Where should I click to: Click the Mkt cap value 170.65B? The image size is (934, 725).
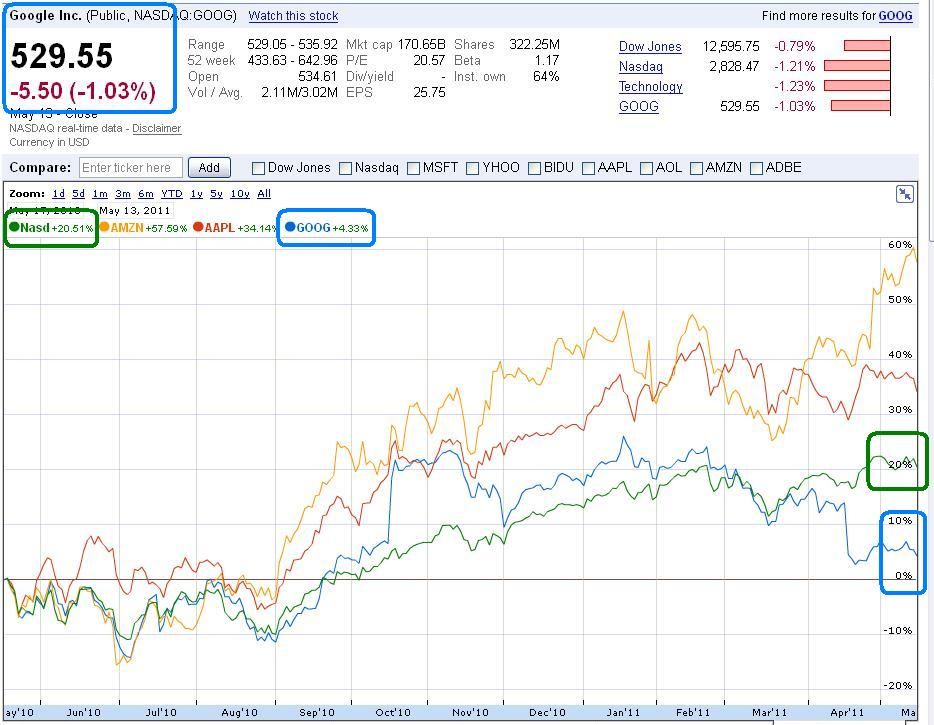(421, 45)
